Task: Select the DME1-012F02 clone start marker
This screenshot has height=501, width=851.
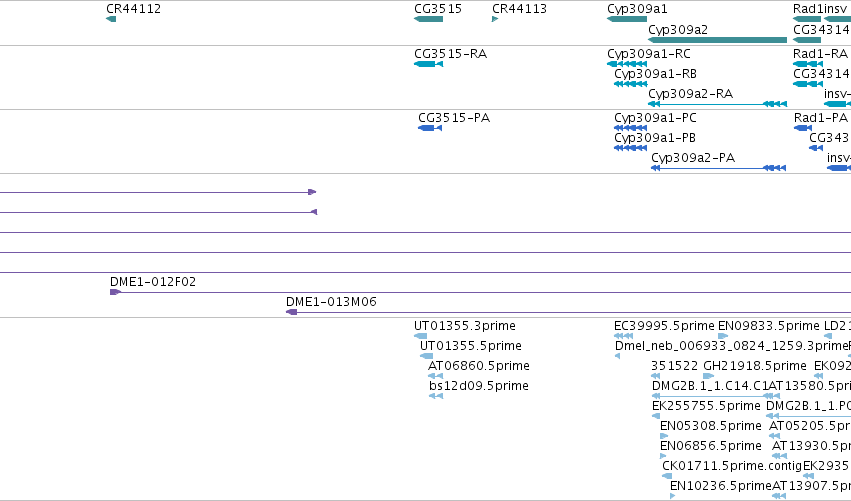Action: [x=115, y=292]
